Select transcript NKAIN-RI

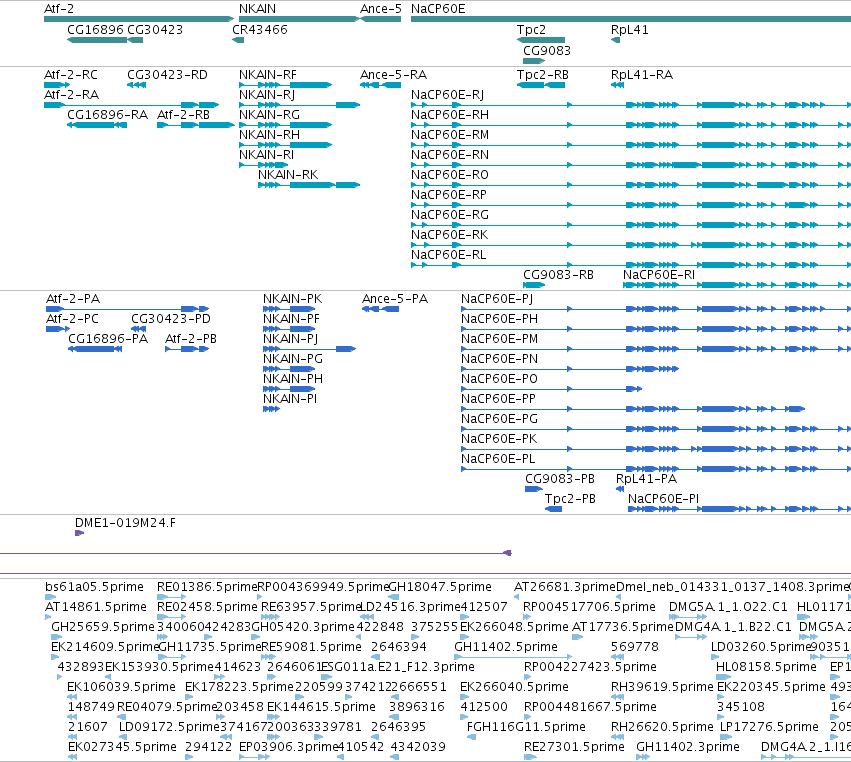pos(266,155)
